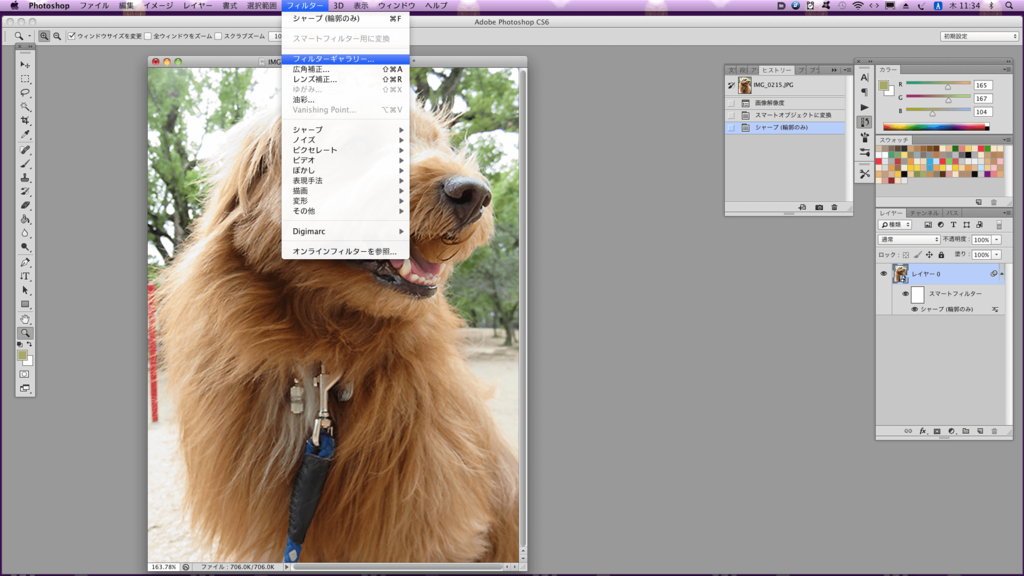This screenshot has height=576, width=1024.
Task: Select the Lasso tool
Action: click(x=25, y=92)
